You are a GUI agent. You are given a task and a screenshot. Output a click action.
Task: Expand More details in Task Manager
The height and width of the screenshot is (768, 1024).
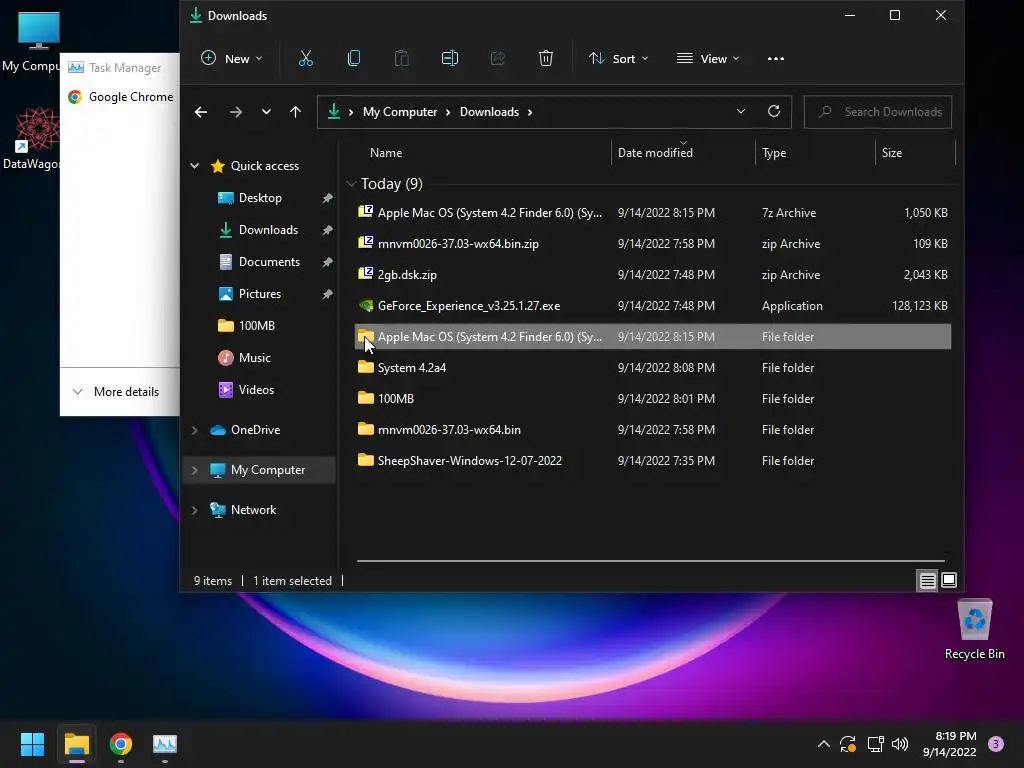tap(116, 392)
